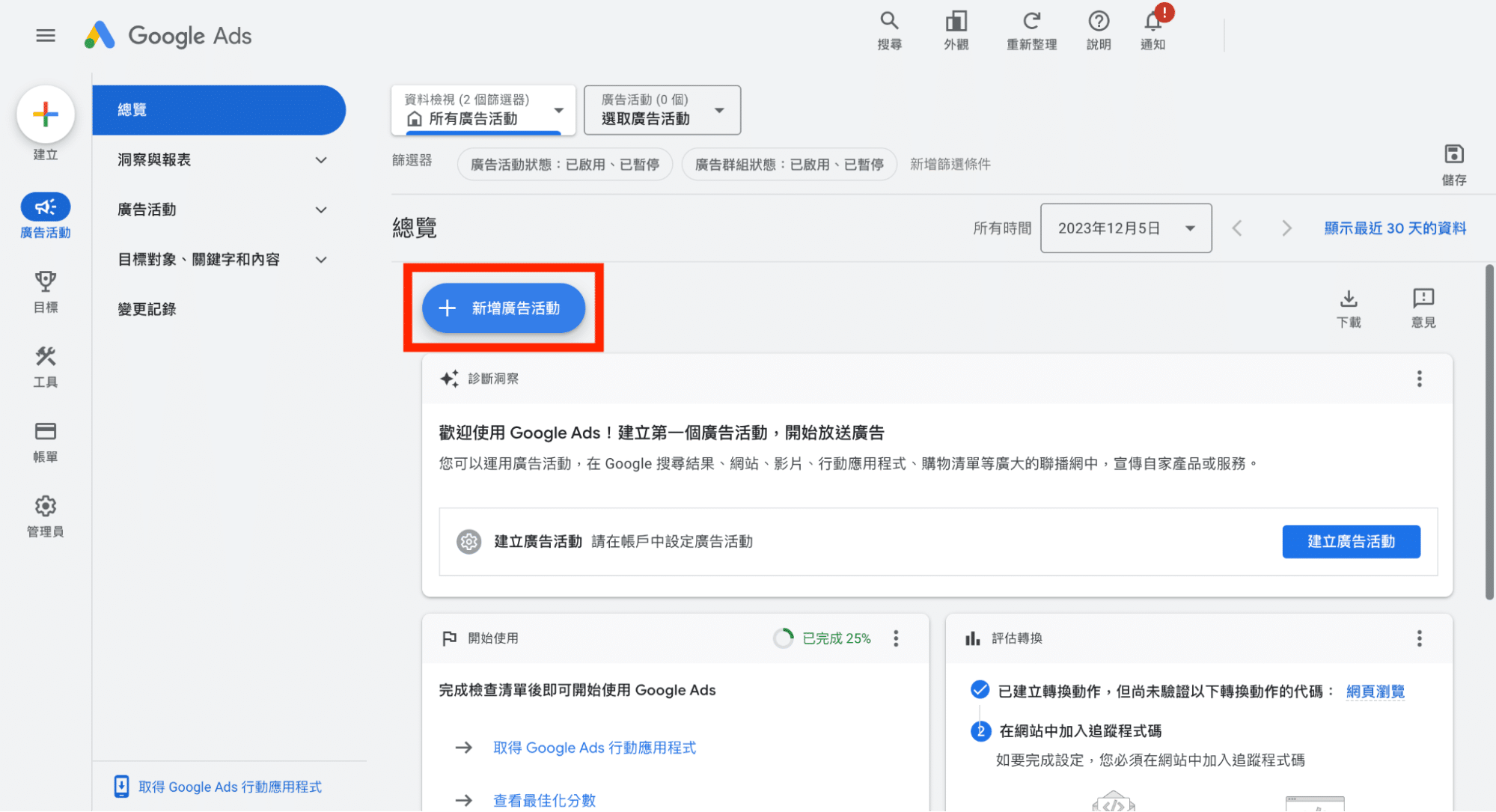
Task: Click step 2 在網站中加入追蹤程式碼
Action: (x=1081, y=731)
